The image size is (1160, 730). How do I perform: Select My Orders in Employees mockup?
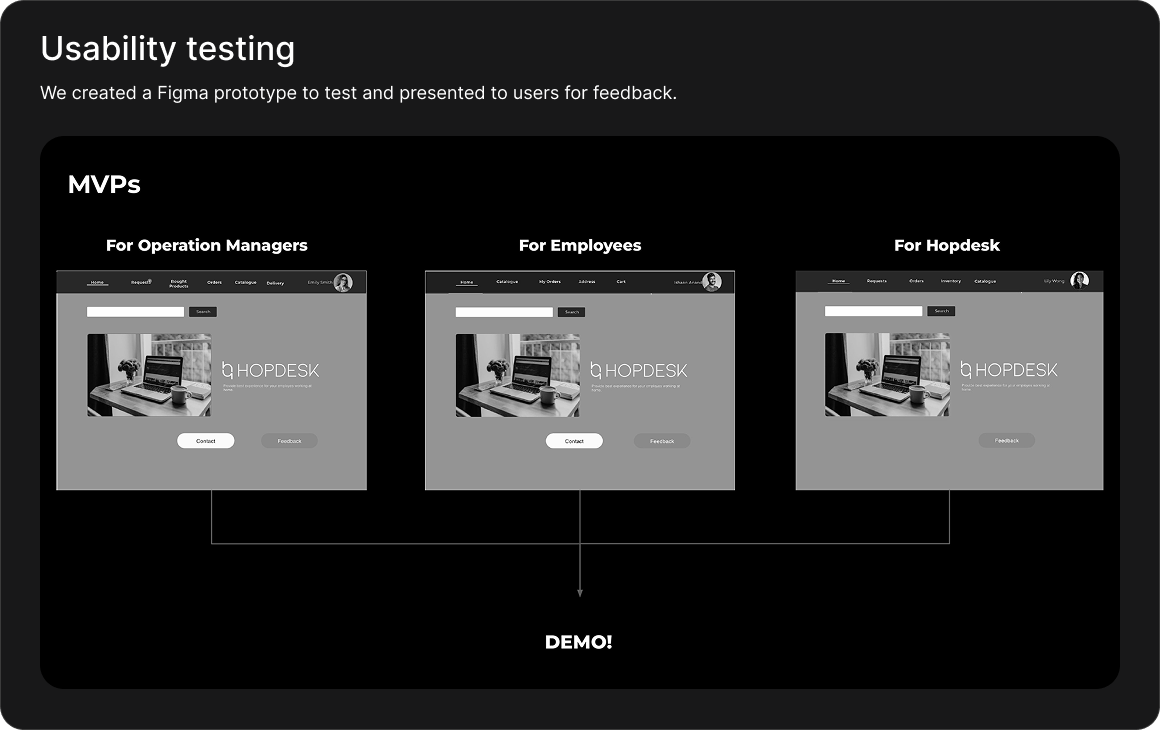(x=550, y=282)
